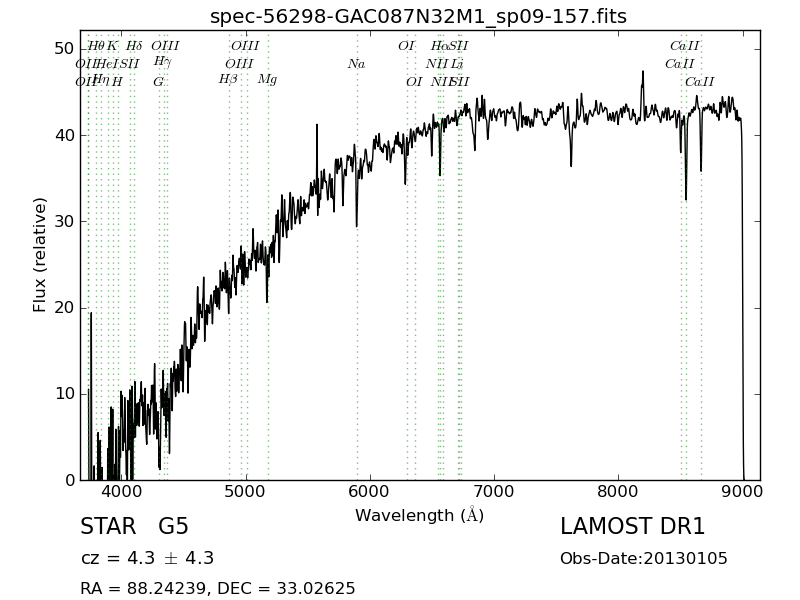Screen dimensions: 800x600
Task: Click the x-axis tick label 7000
Action: click(x=494, y=491)
